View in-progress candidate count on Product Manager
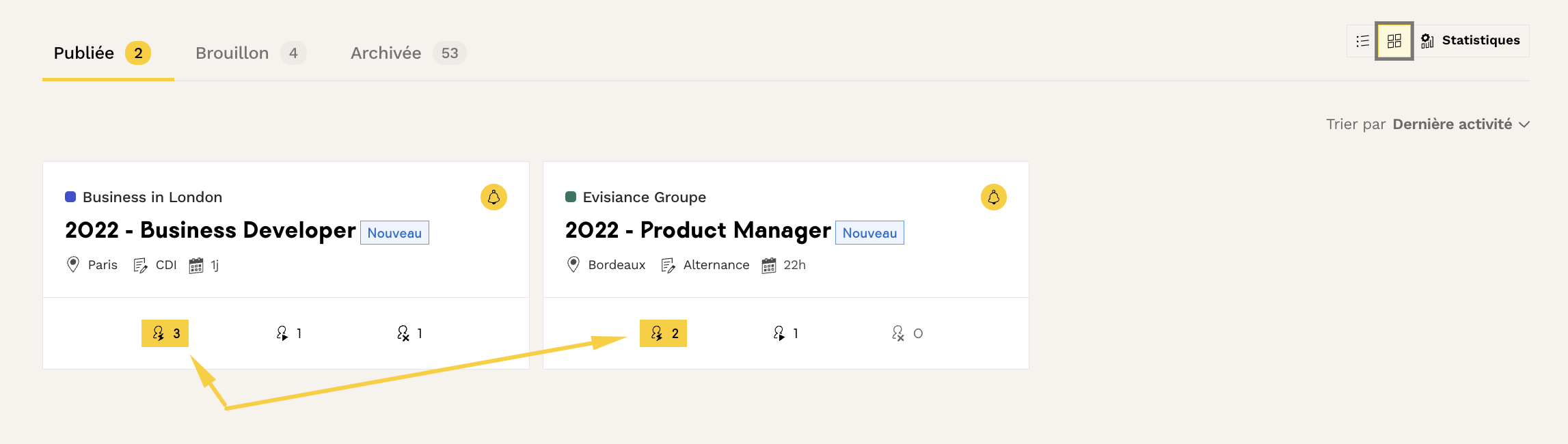1568x444 pixels. [785, 333]
